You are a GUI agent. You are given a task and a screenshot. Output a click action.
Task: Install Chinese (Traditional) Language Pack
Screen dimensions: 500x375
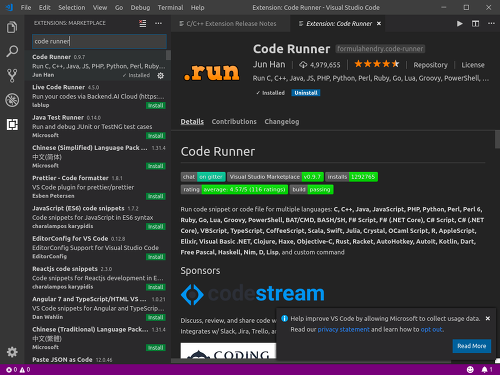(156, 348)
